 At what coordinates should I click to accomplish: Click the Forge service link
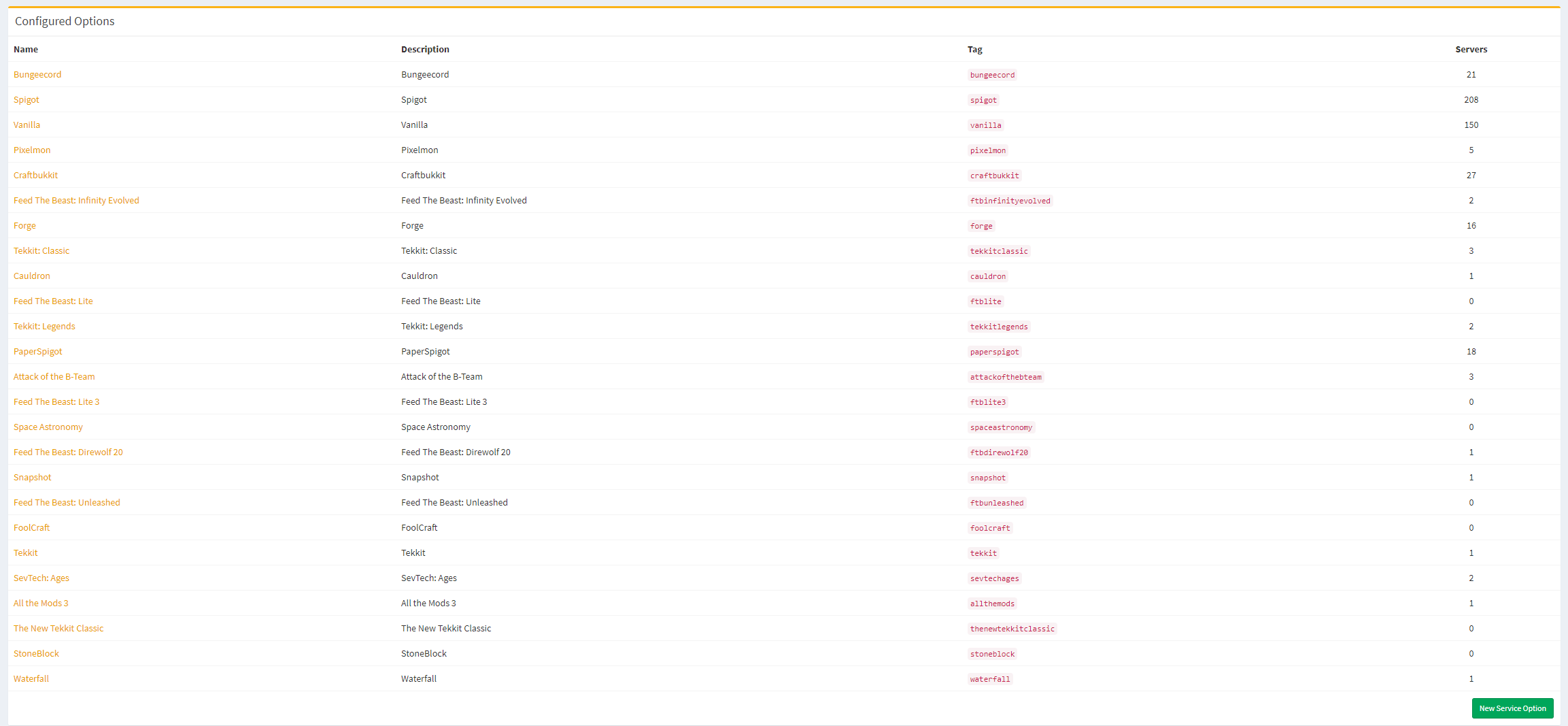point(24,226)
